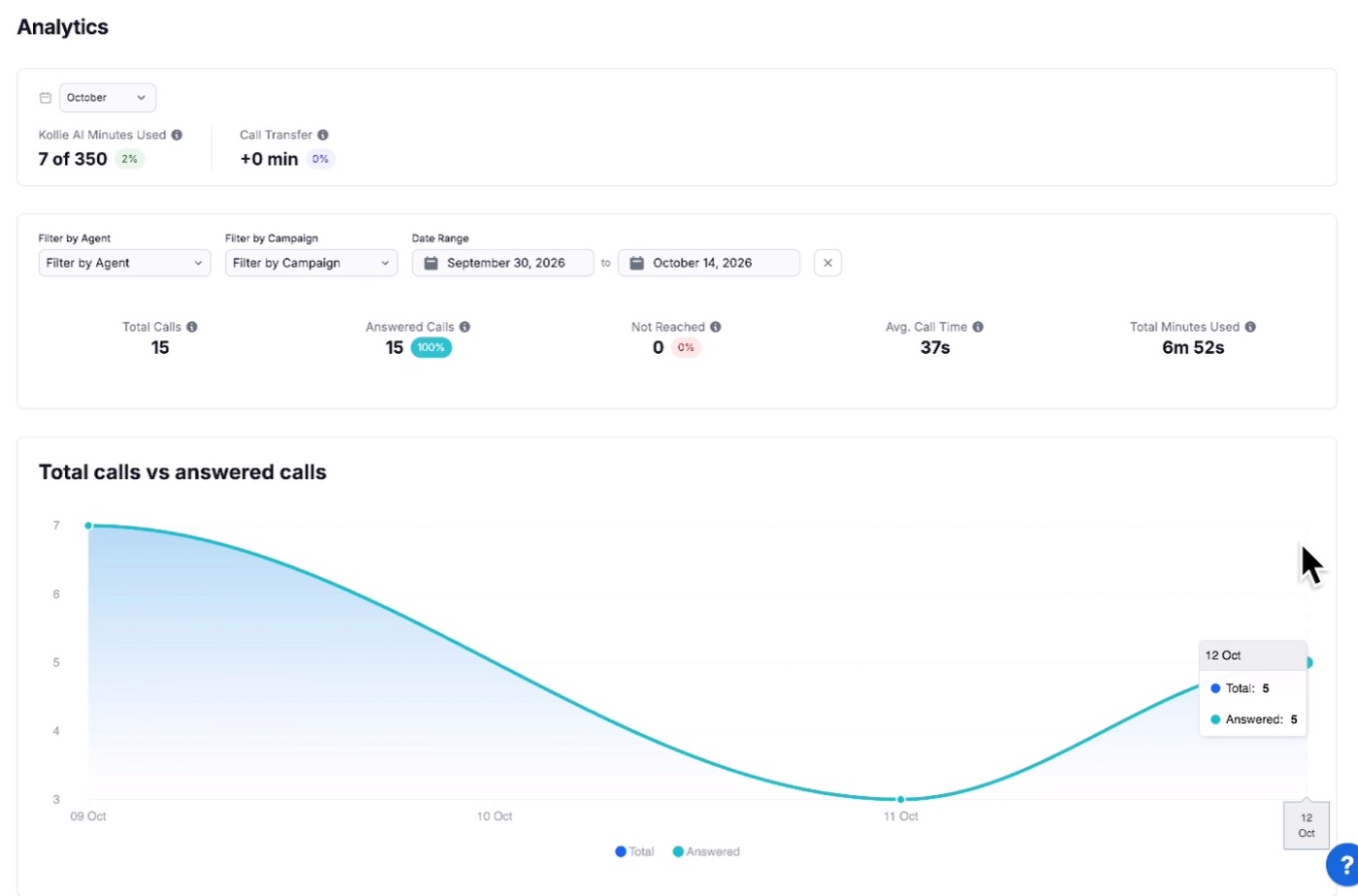Open the help question mark button
1358x896 pixels.
click(x=1343, y=865)
